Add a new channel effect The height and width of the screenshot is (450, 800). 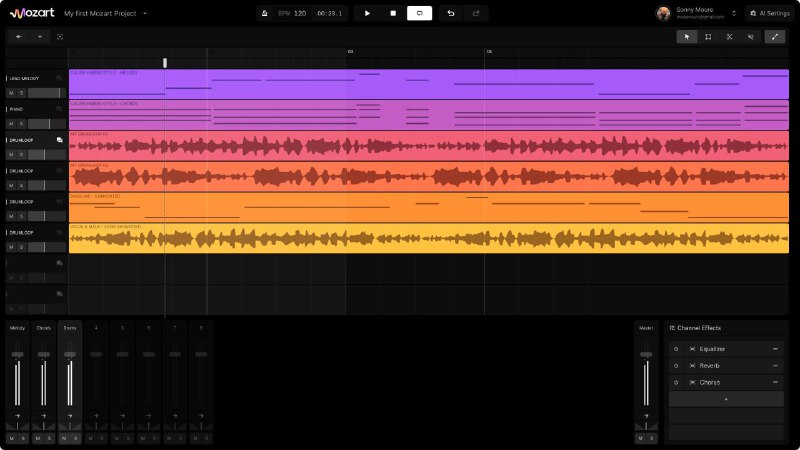[726, 399]
